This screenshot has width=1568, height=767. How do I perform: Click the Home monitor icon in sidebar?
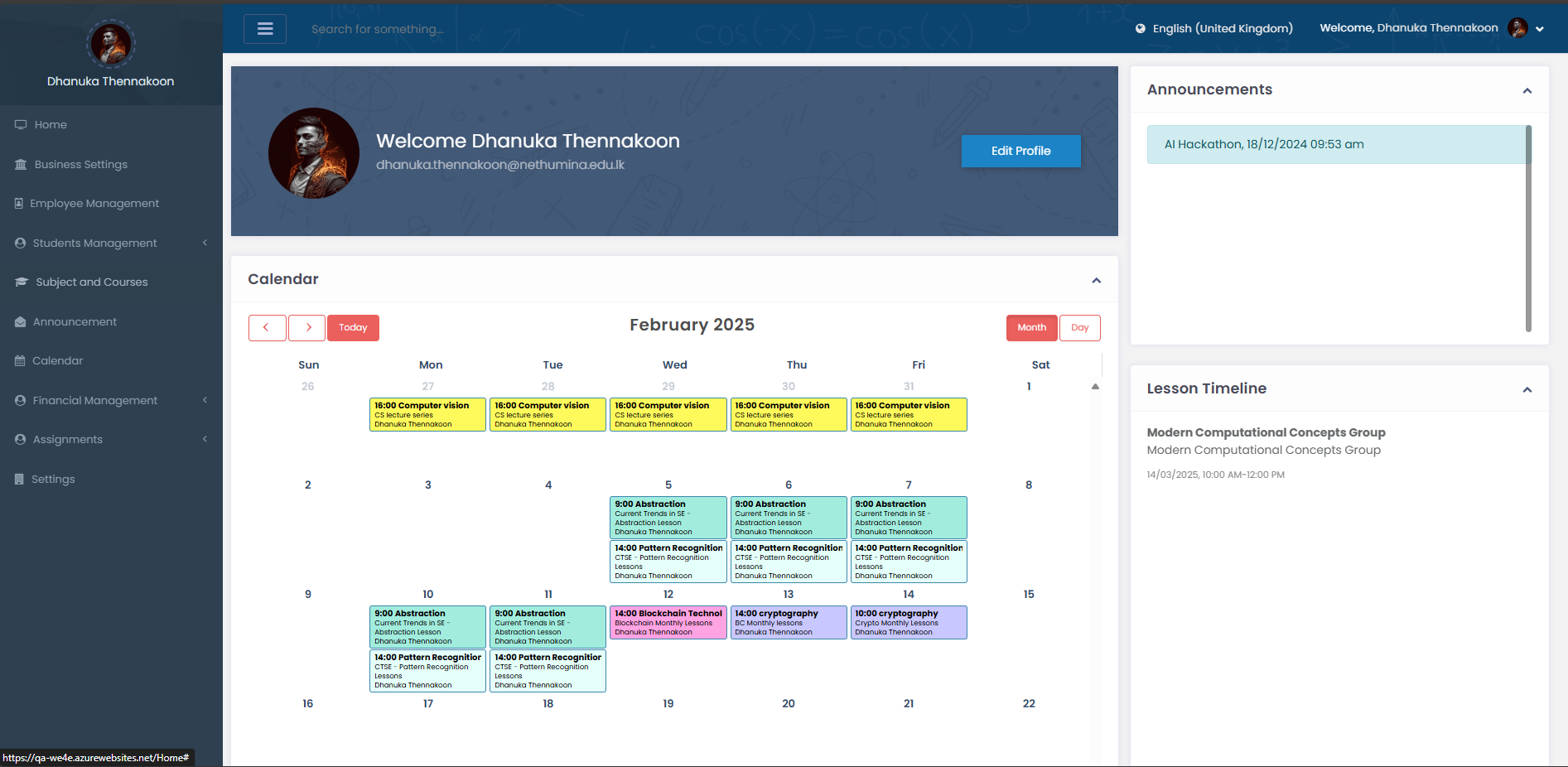pos(21,125)
